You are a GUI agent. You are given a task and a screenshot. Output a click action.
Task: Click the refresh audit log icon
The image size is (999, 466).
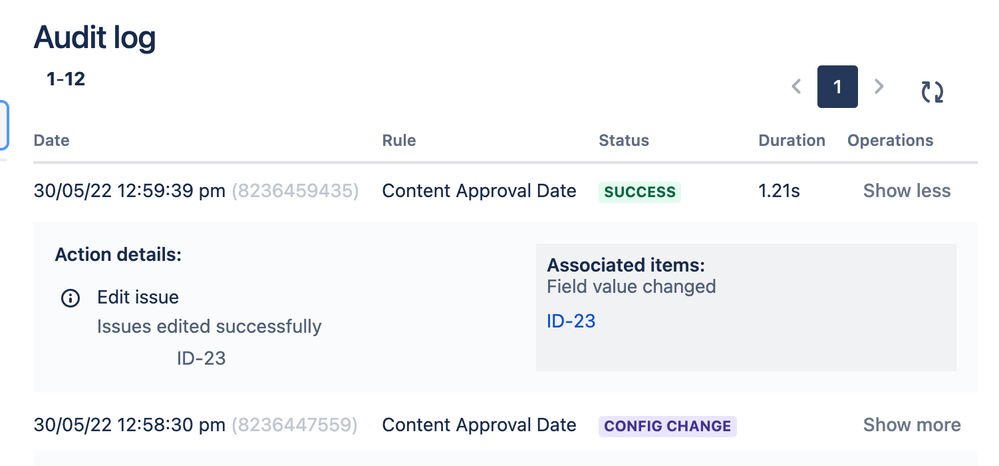(x=932, y=91)
